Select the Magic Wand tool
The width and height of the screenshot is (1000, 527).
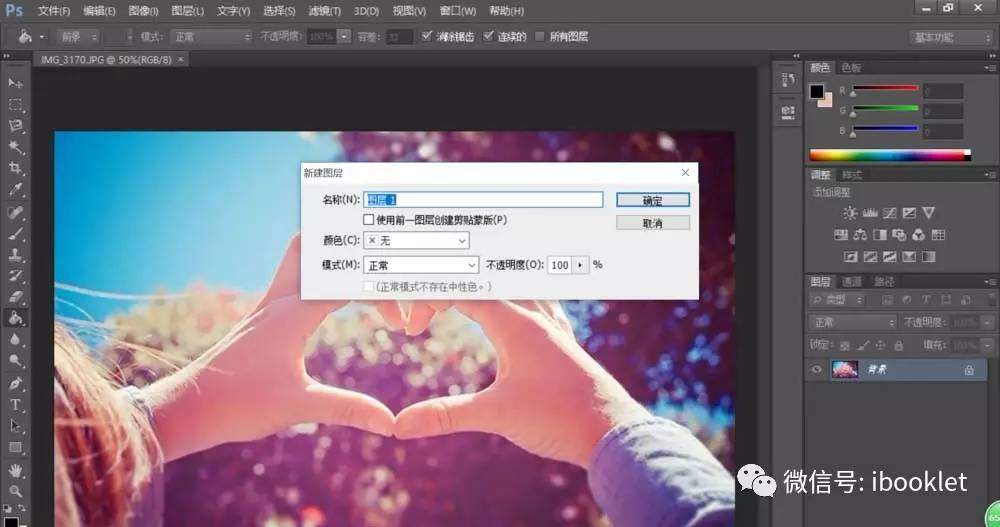(15, 147)
